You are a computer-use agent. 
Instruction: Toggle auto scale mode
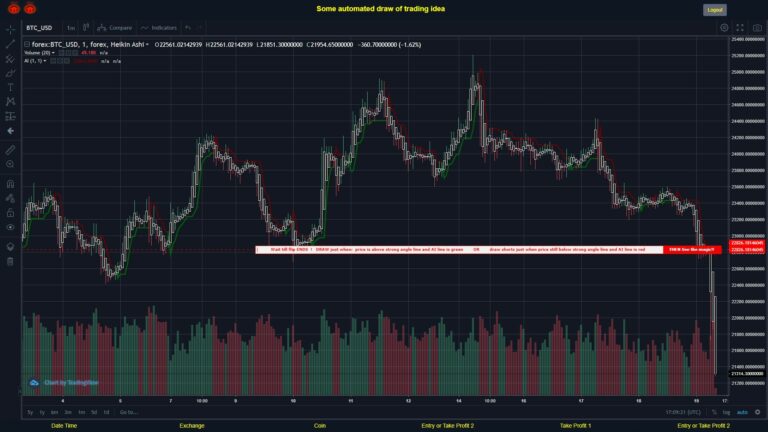(x=743, y=412)
